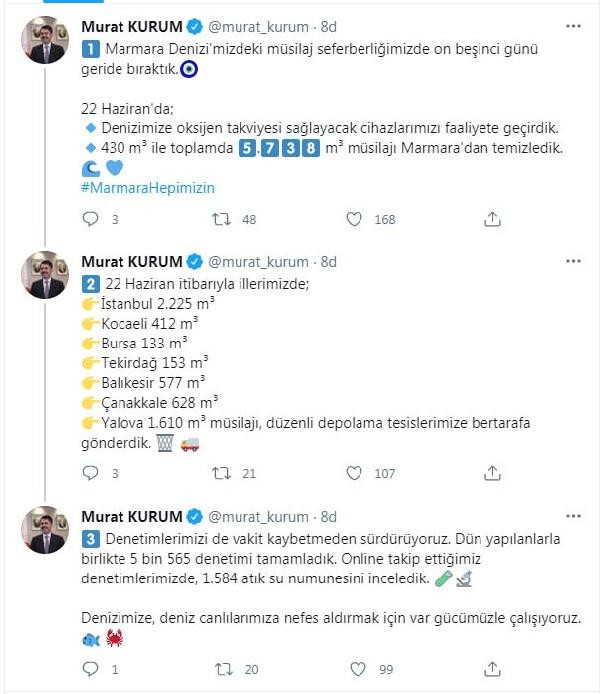Share the second tweet about İstanbul totals
The image size is (600, 694).
[x=492, y=473]
